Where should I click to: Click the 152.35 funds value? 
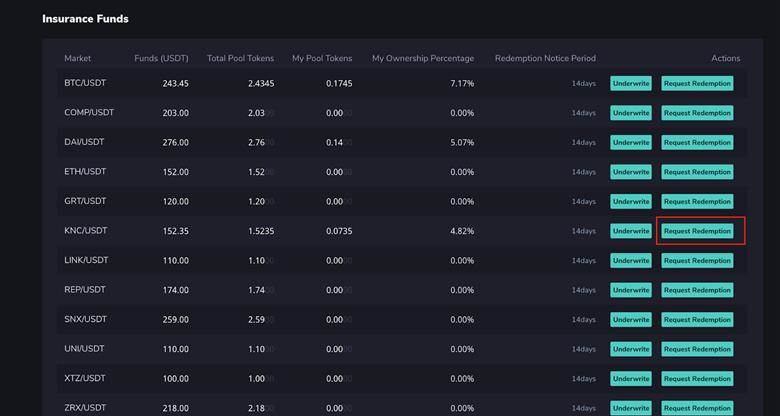(x=176, y=231)
